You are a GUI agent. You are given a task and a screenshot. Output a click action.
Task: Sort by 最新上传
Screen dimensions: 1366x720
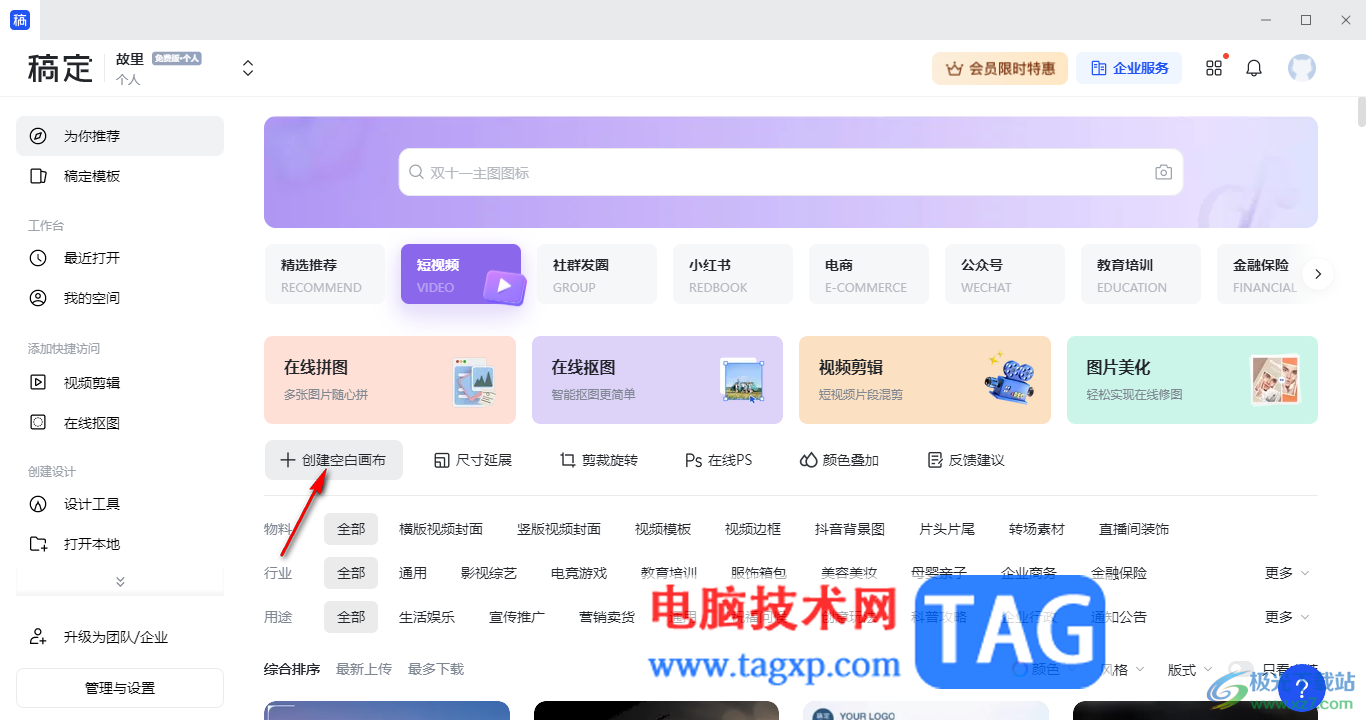click(364, 669)
